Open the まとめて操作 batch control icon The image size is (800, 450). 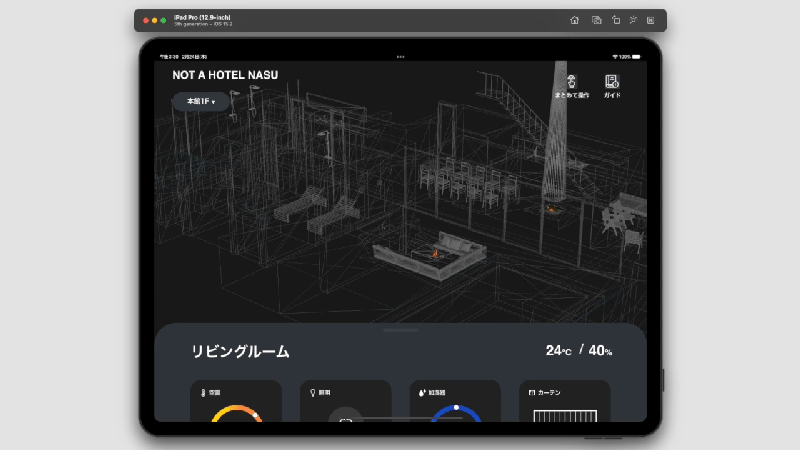pyautogui.click(x=572, y=82)
